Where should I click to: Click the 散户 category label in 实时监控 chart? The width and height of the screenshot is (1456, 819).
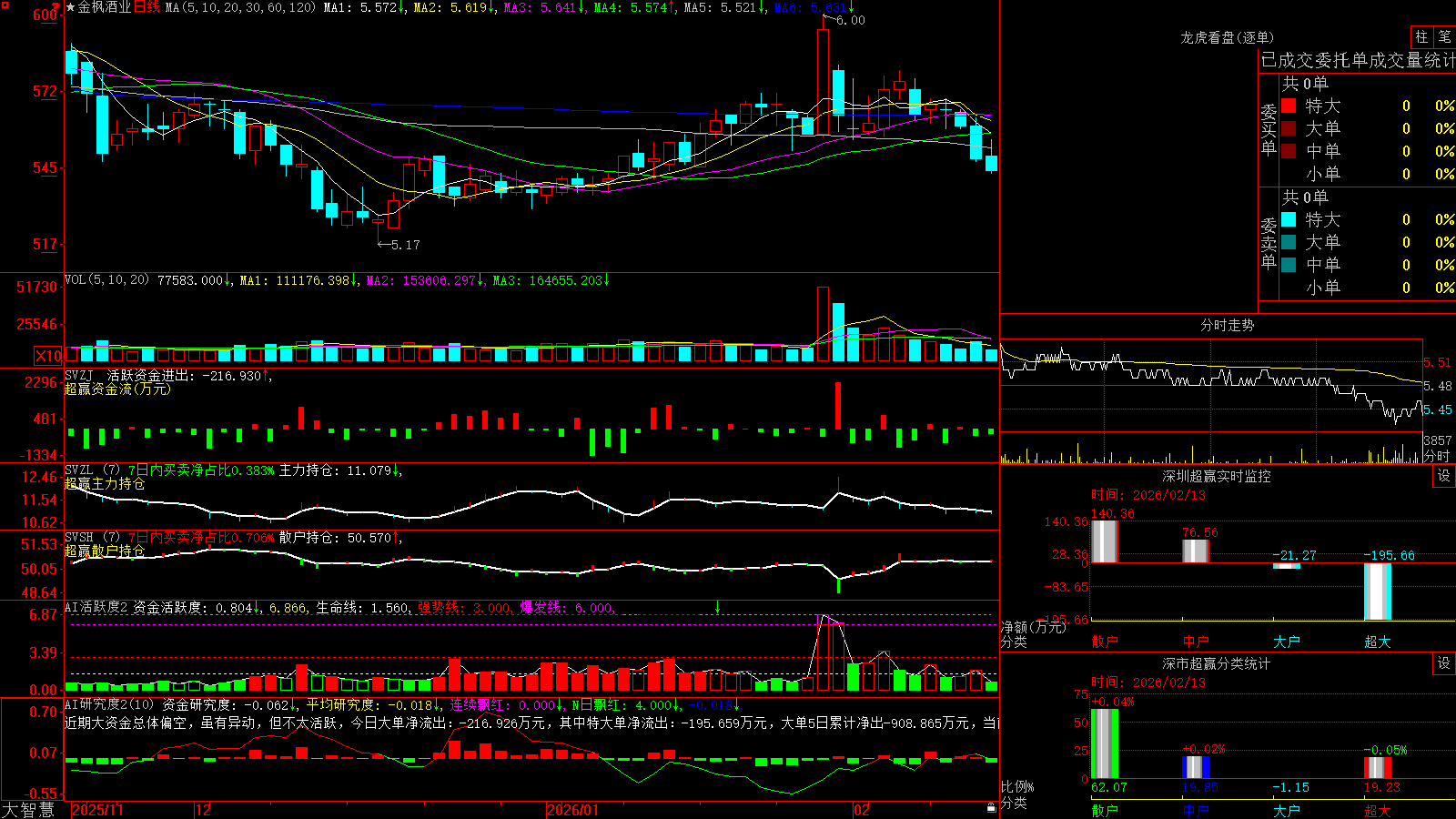(1105, 642)
